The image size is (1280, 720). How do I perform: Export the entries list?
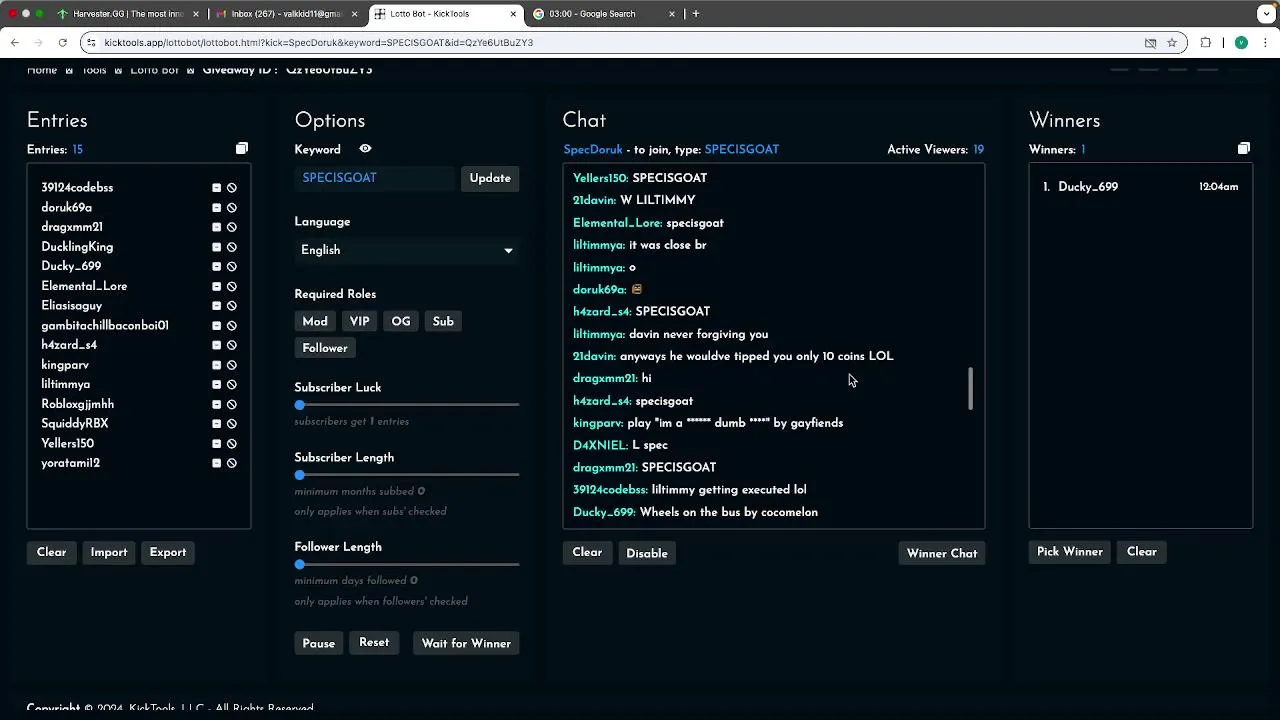pos(168,552)
